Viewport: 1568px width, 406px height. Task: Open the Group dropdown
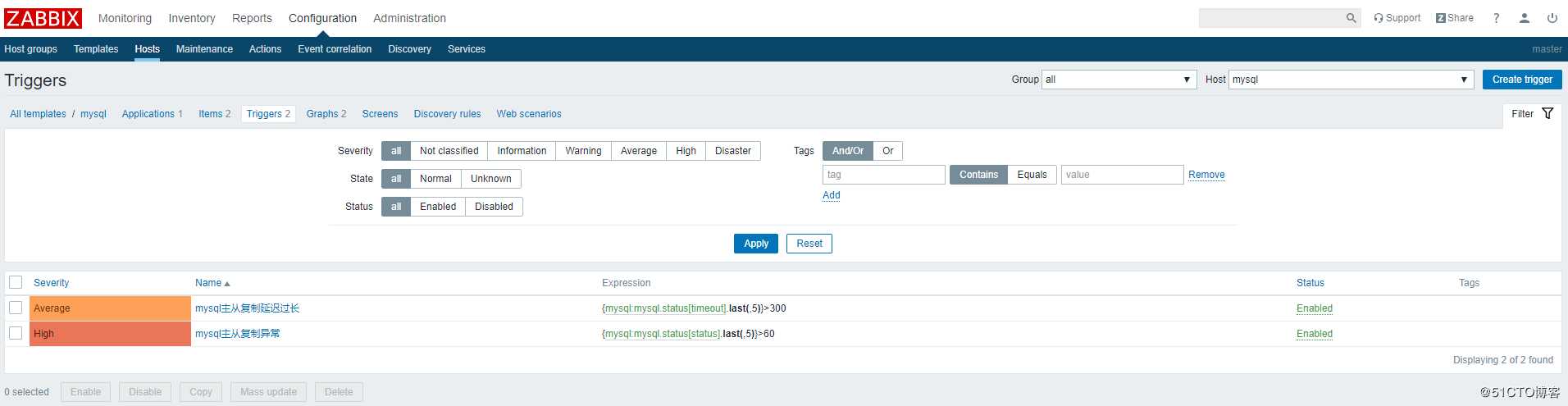pos(1119,80)
